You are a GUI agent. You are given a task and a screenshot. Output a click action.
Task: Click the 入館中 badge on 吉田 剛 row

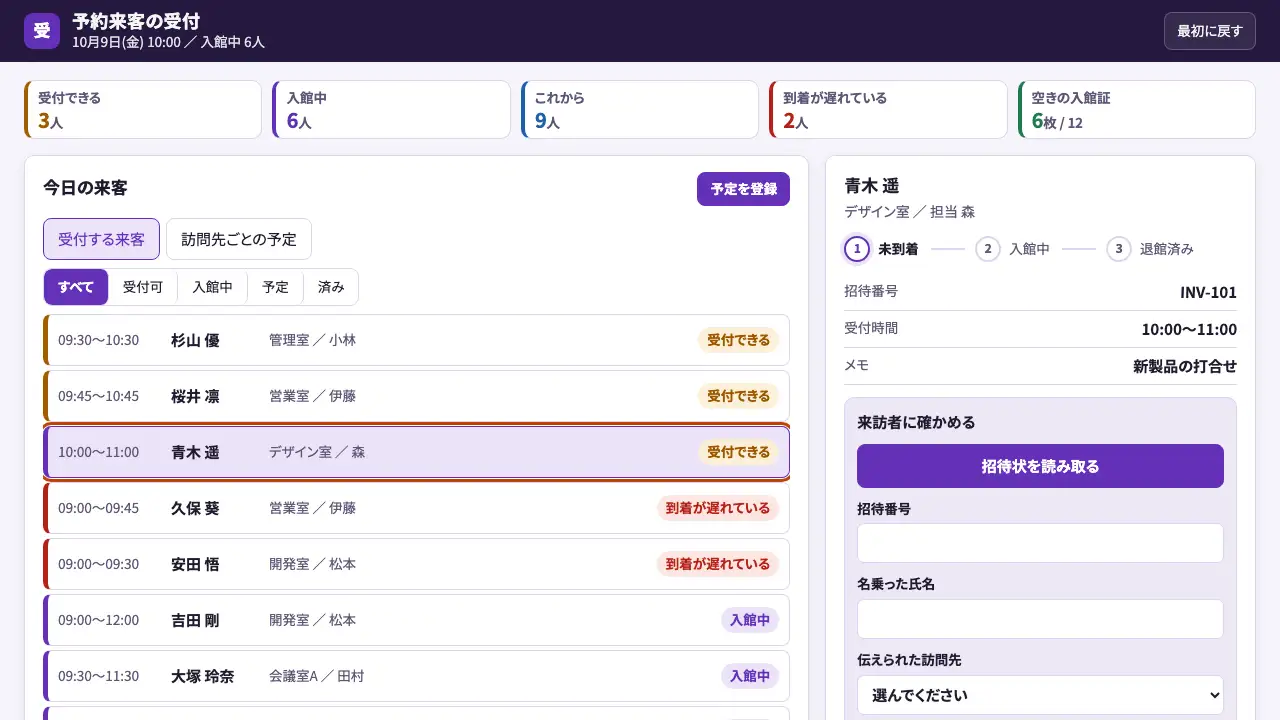point(750,620)
